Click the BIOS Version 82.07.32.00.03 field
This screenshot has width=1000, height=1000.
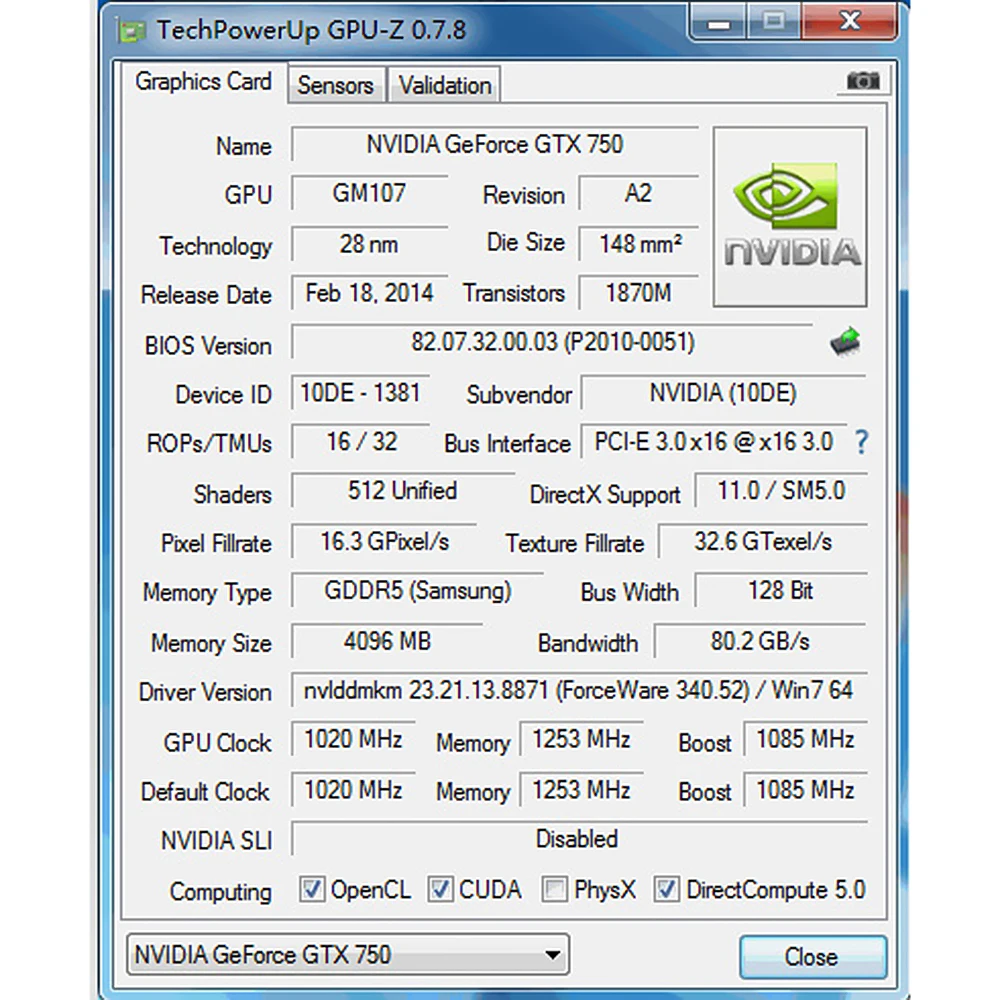(552, 342)
